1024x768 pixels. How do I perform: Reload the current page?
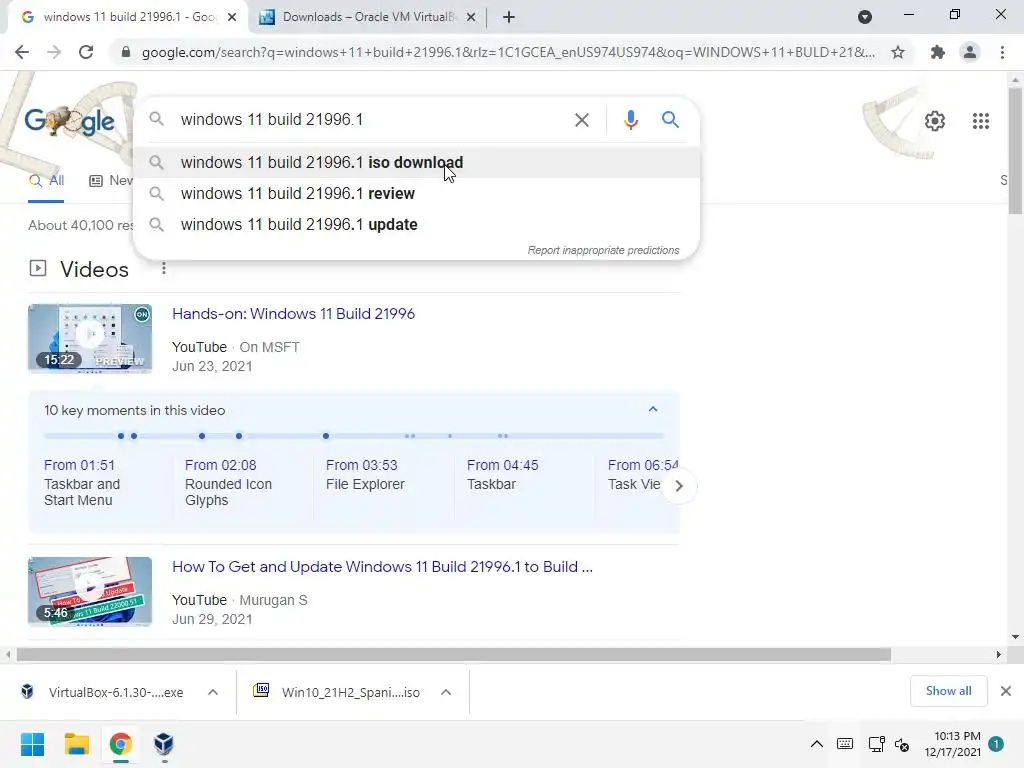pyautogui.click(x=86, y=52)
